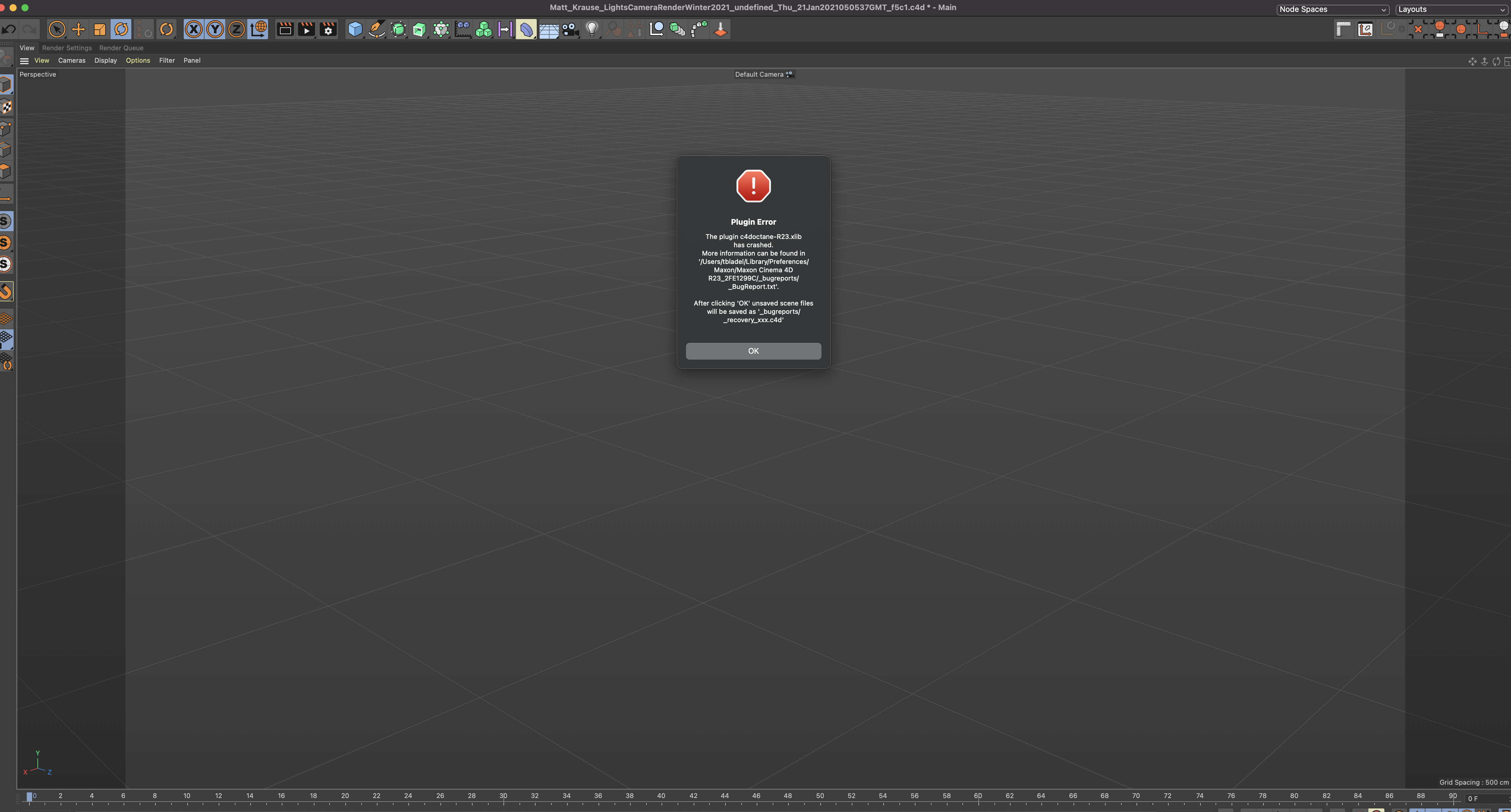Screen dimensions: 1511x812
Task: Open the recent tools rotate icon
Action: (x=167, y=29)
